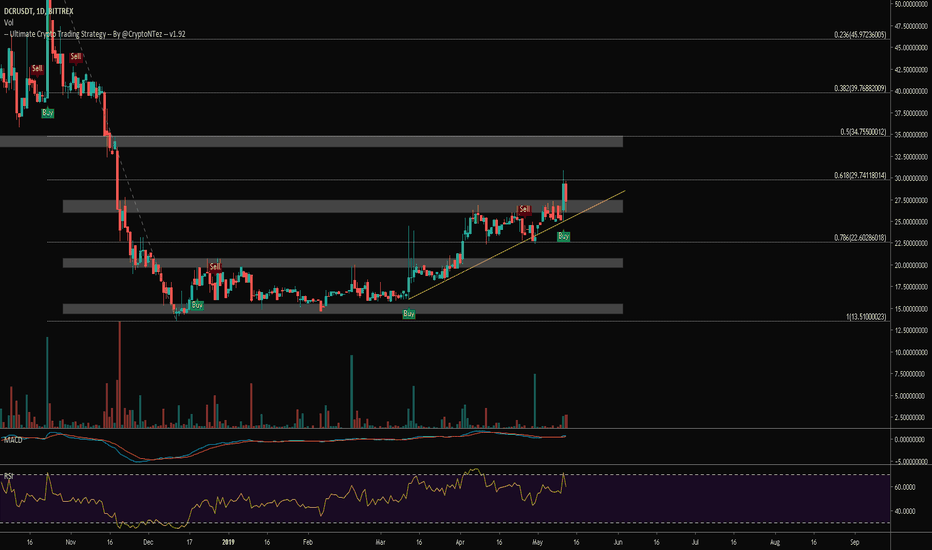The height and width of the screenshot is (550, 932).
Task: Click the 2019 label on time axis
Action: 229,542
